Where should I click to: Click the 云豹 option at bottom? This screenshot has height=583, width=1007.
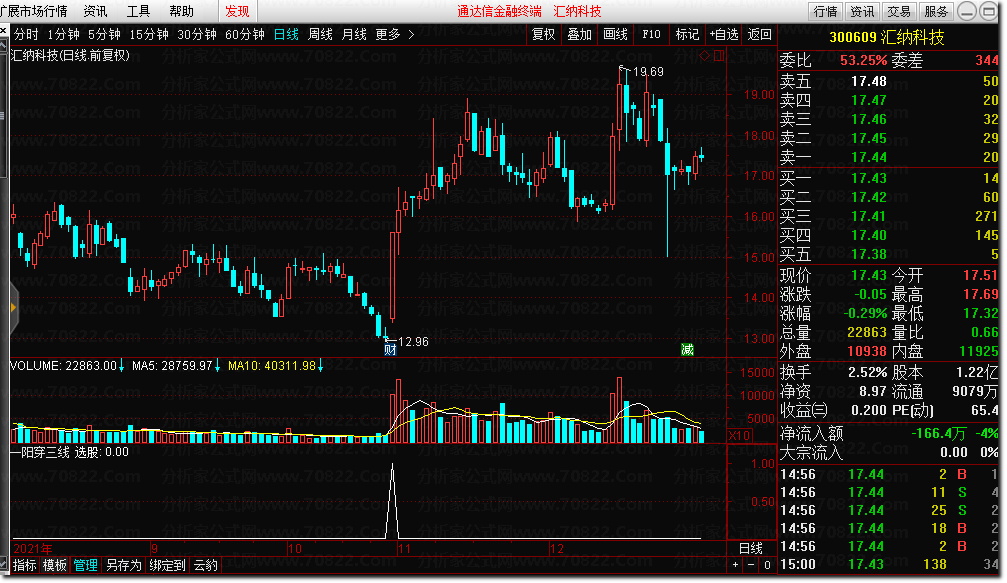pyautogui.click(x=206, y=566)
